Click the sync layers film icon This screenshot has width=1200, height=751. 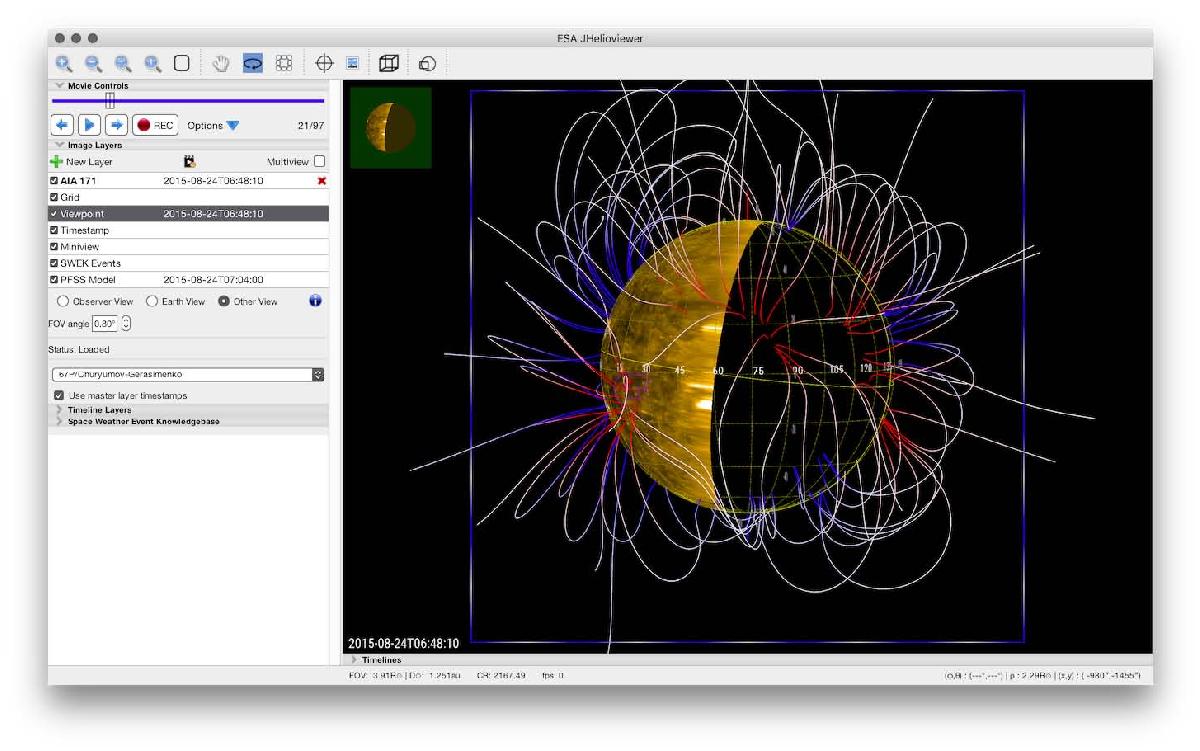[189, 161]
